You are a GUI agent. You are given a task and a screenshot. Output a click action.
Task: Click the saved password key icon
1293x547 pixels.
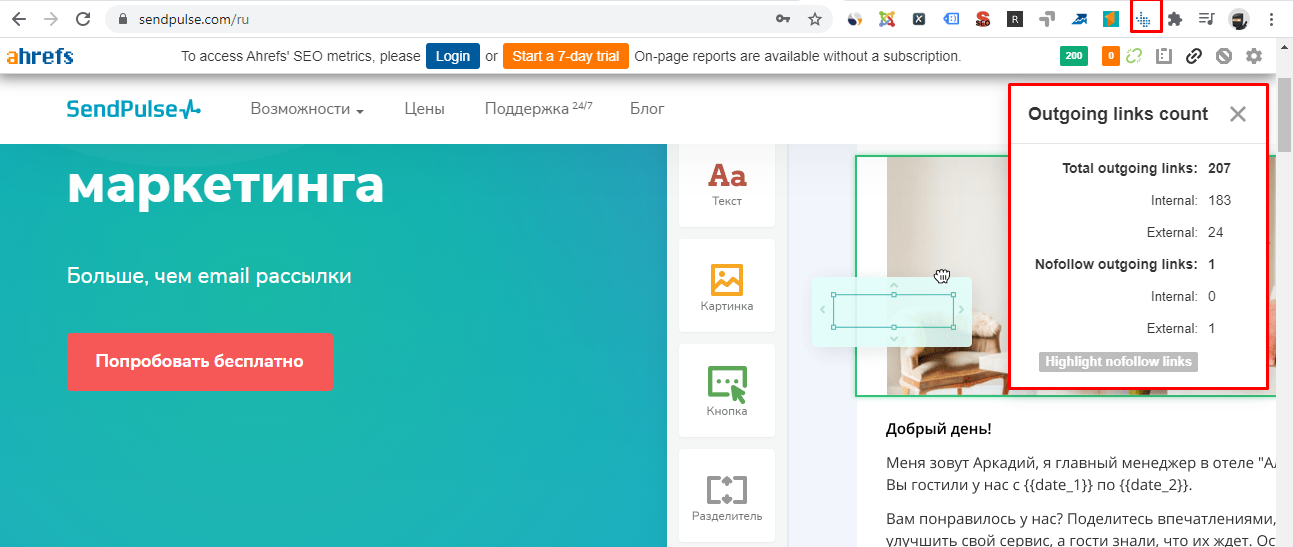[783, 19]
